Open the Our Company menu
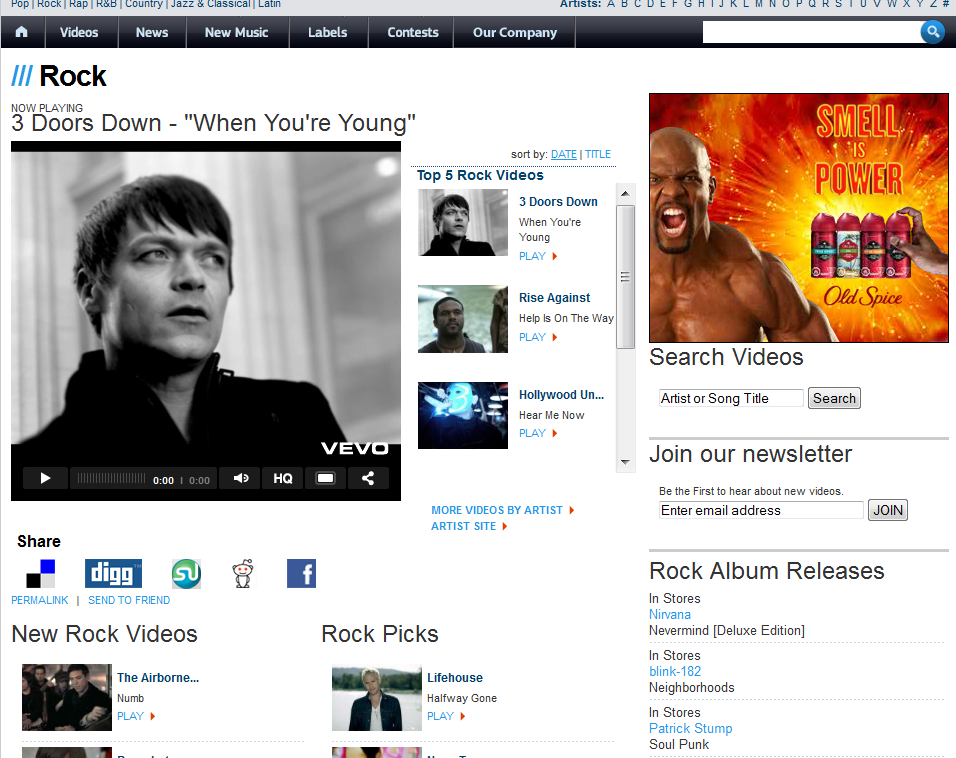 (x=515, y=32)
